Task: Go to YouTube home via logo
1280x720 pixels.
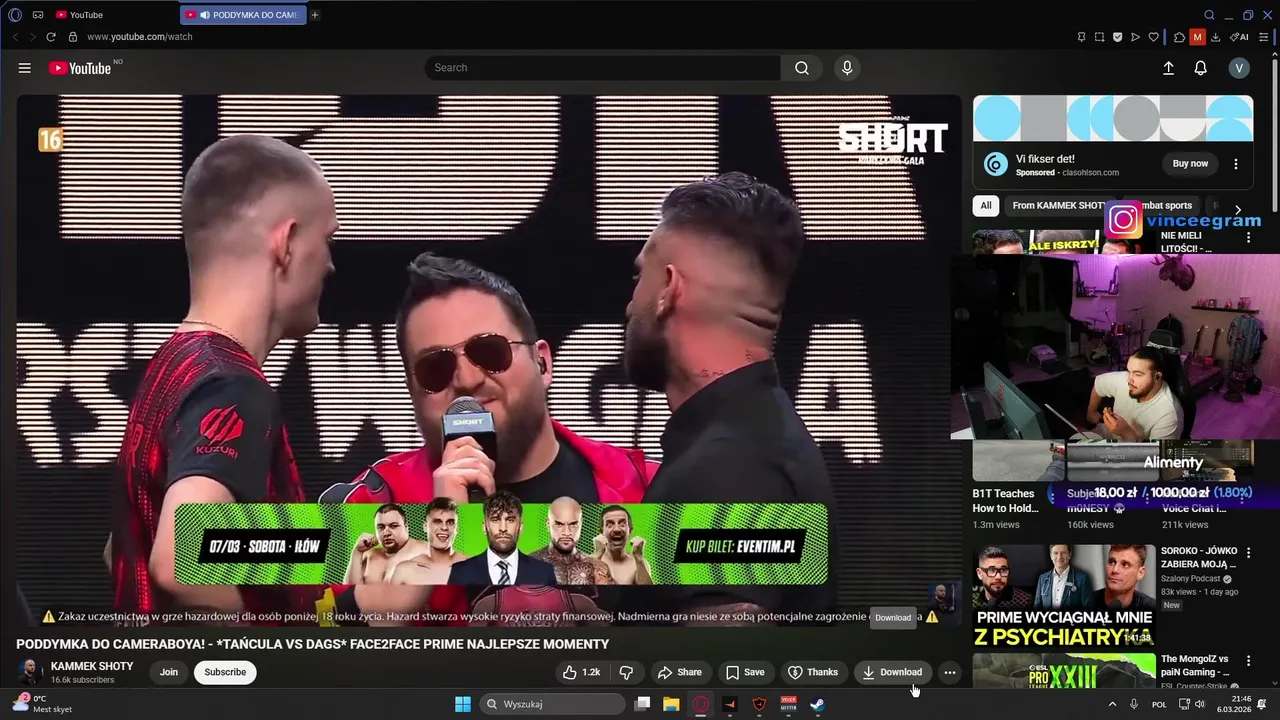Action: [80, 68]
